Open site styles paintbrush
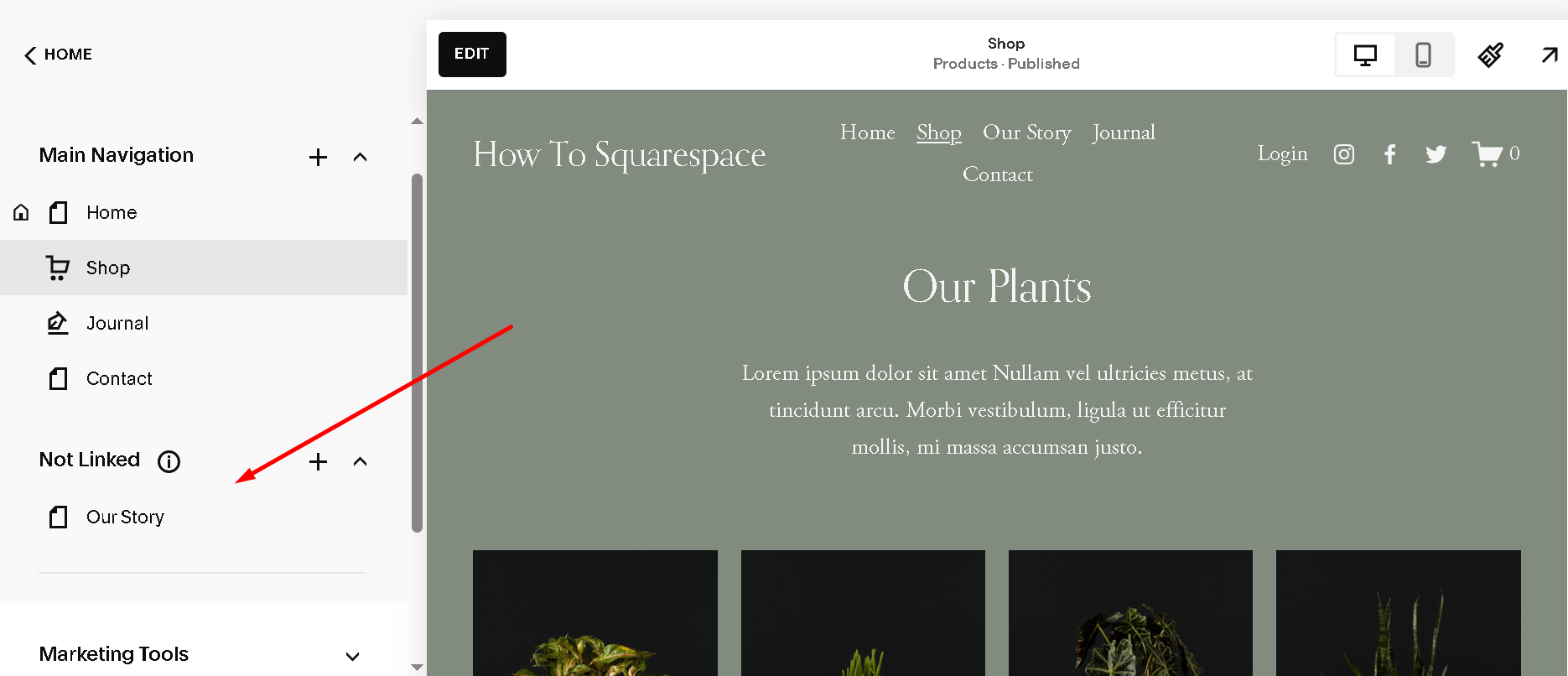Viewport: 1568px width, 676px height. (x=1491, y=55)
